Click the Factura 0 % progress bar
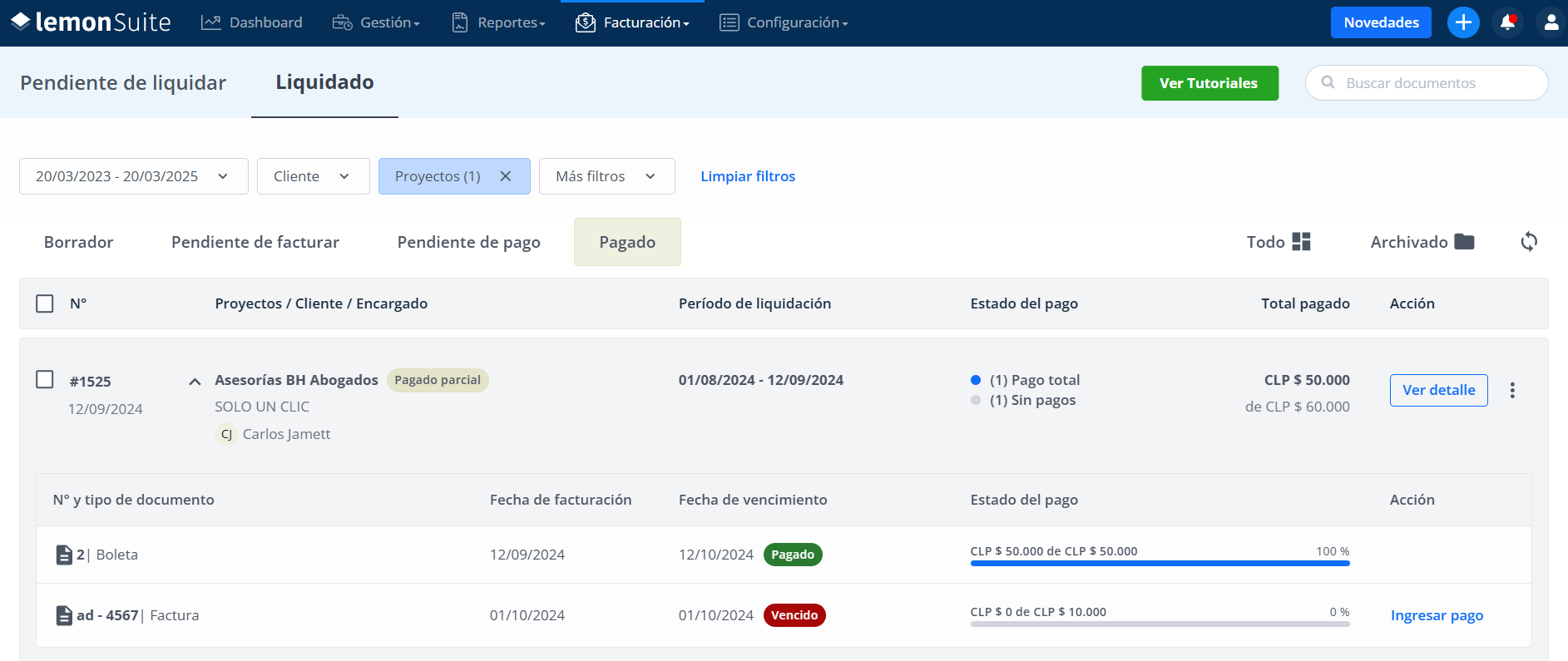The image size is (1568, 661). pos(1160,624)
